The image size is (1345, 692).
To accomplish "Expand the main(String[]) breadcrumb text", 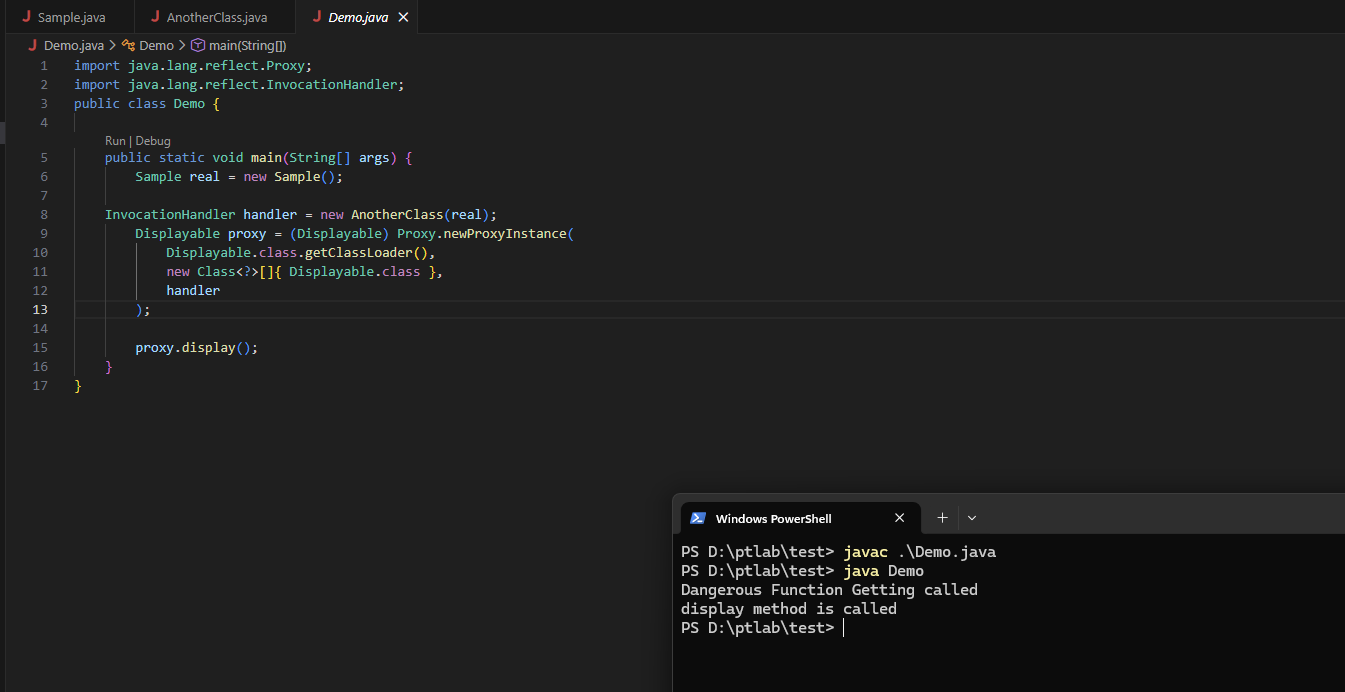I will click(x=247, y=46).
